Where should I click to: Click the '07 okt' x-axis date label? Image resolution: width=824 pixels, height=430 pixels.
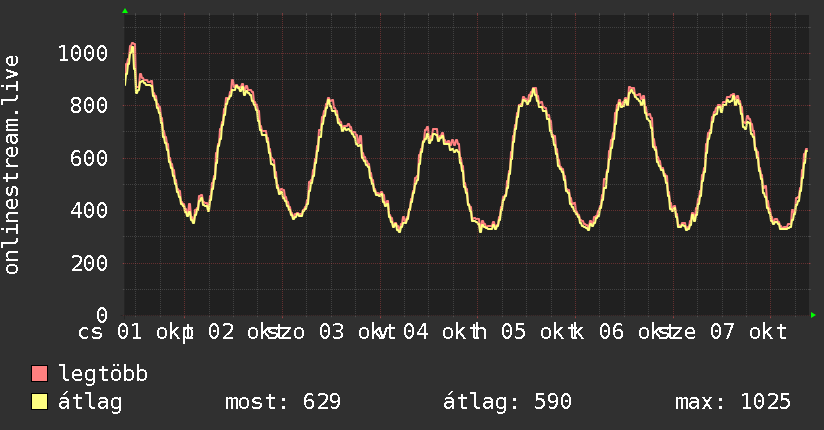[x=748, y=332]
